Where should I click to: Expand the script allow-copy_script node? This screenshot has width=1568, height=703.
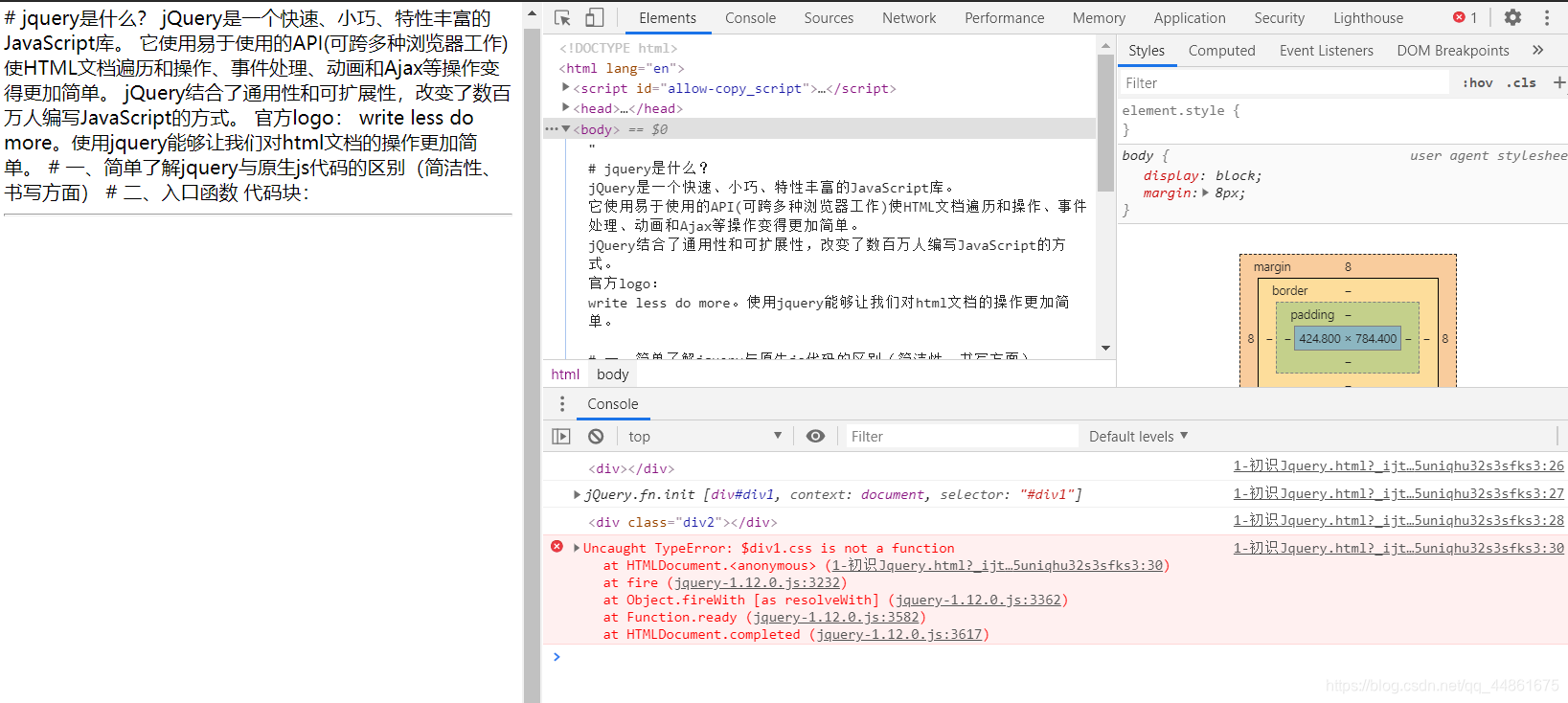click(566, 87)
